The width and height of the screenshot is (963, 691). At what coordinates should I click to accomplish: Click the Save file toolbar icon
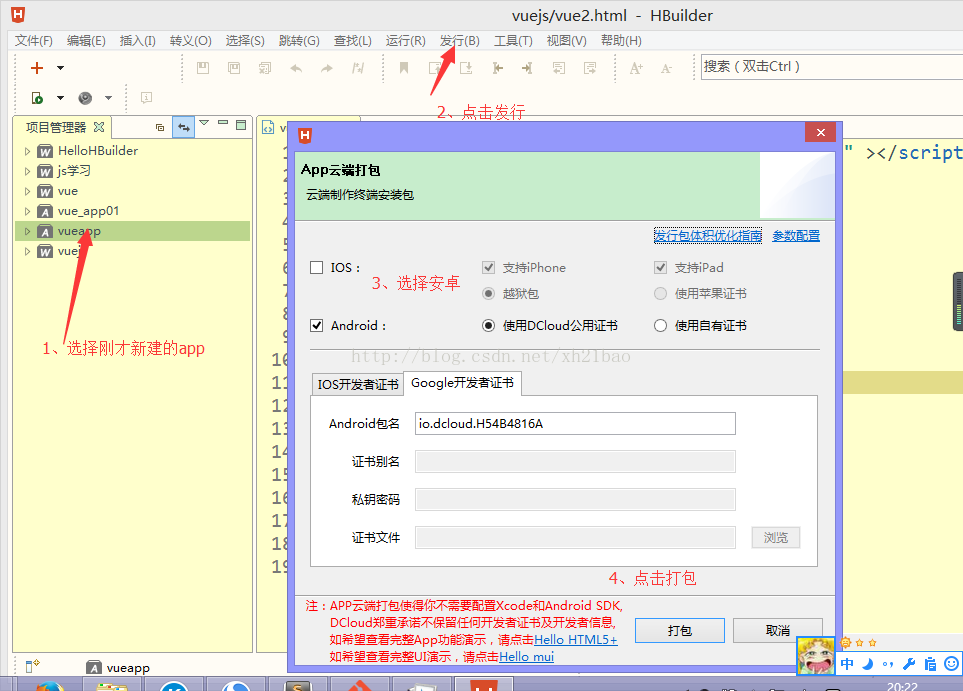click(203, 68)
